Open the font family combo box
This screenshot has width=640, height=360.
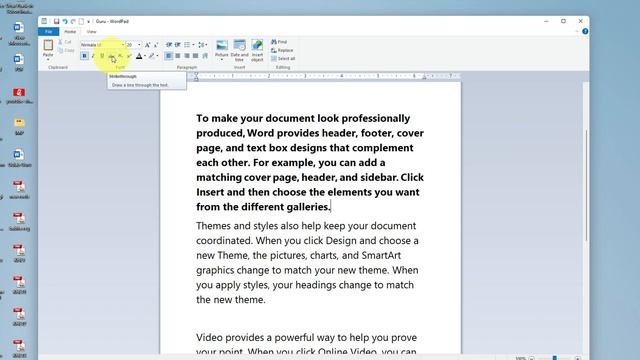(102, 44)
